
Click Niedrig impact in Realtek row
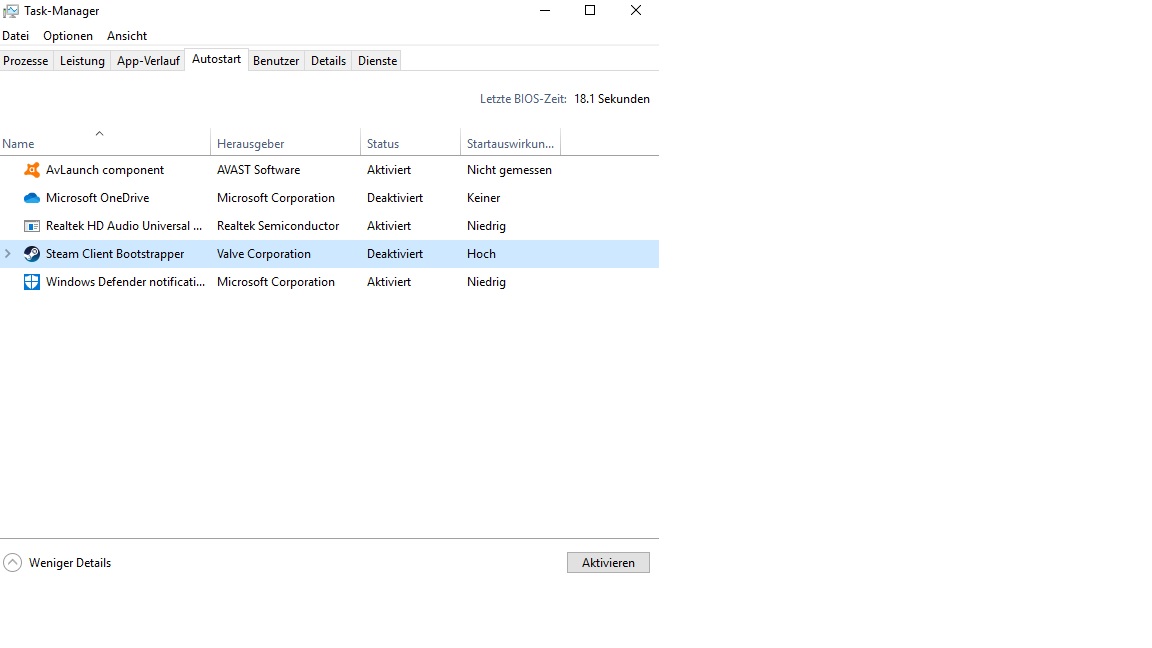pos(486,226)
